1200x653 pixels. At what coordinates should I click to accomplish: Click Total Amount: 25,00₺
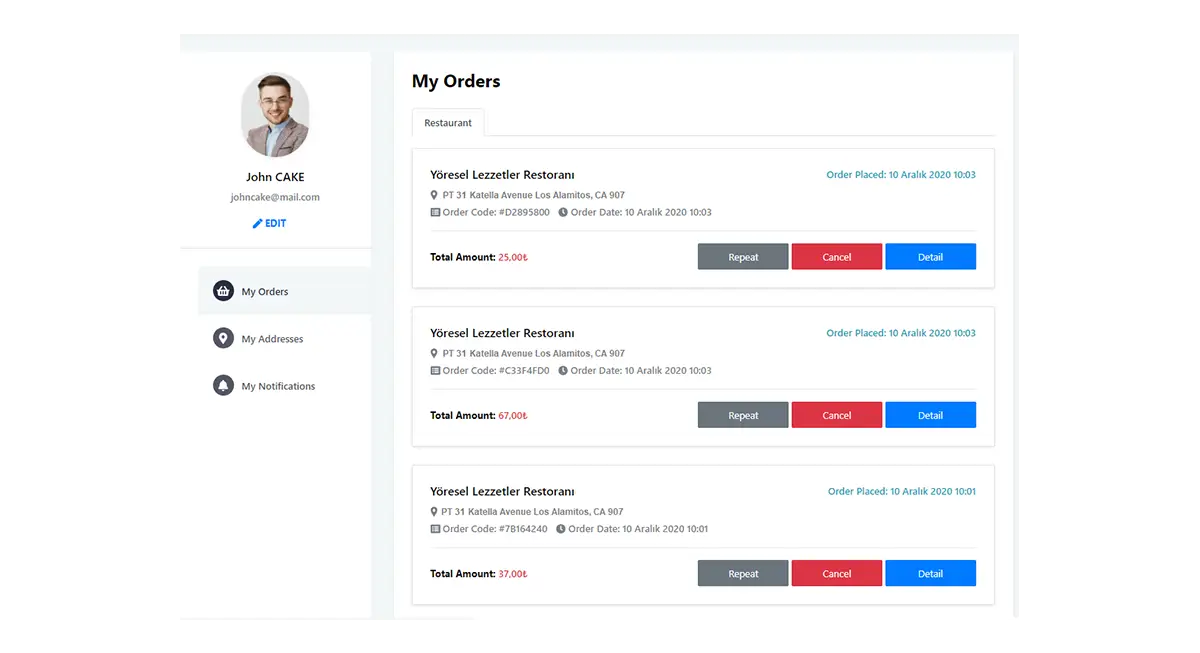479,257
